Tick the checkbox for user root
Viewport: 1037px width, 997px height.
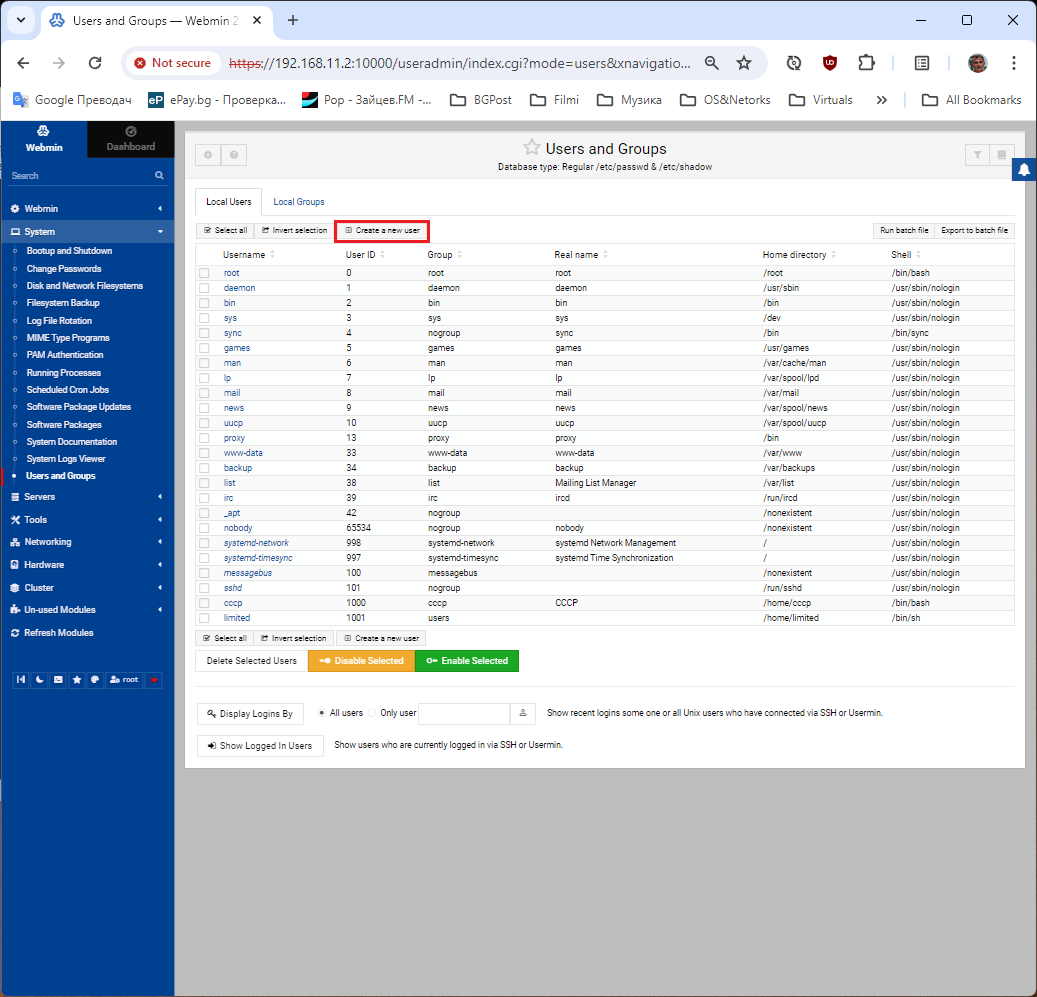(x=204, y=273)
